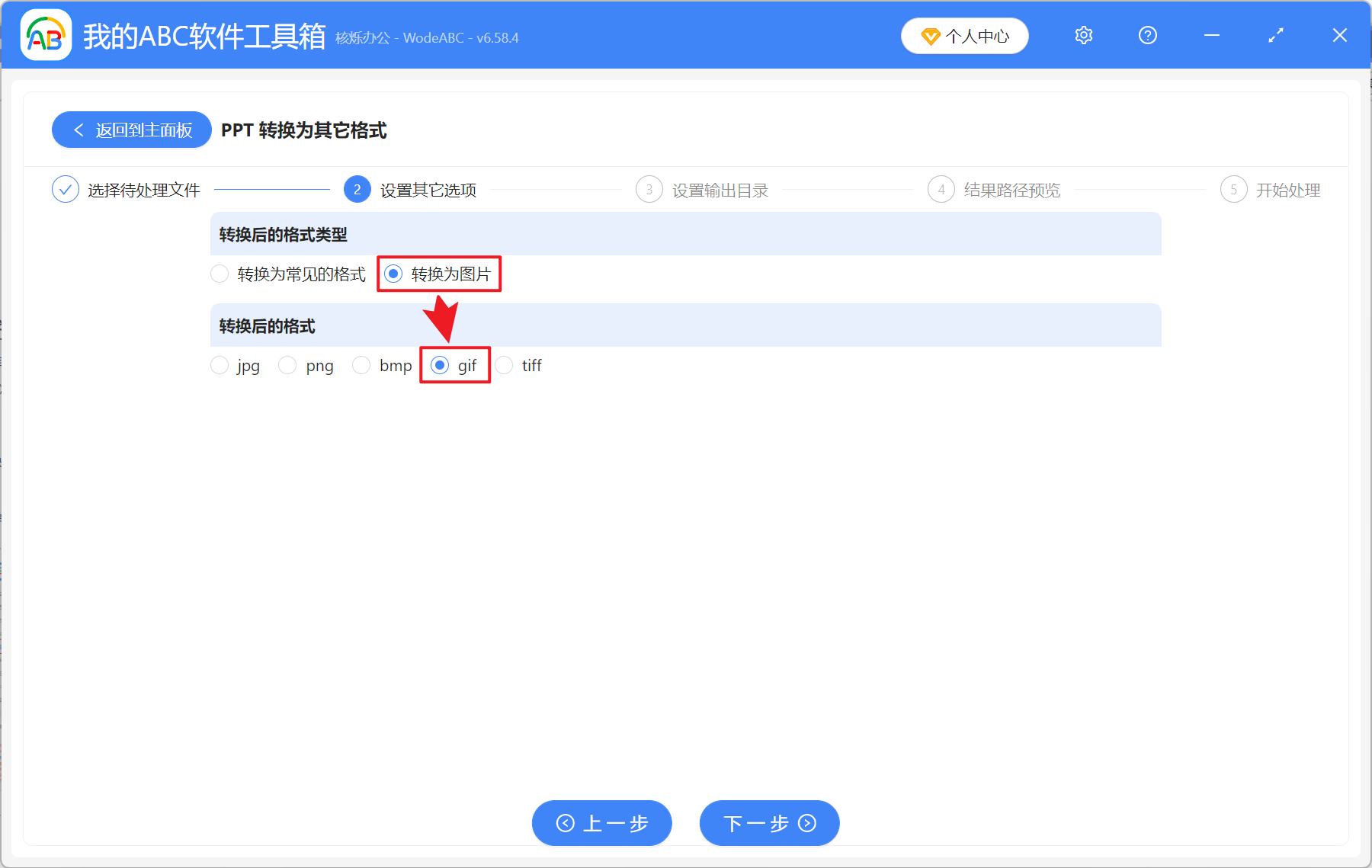
Task: Click 返回到主面板 to go back
Action: 131,130
